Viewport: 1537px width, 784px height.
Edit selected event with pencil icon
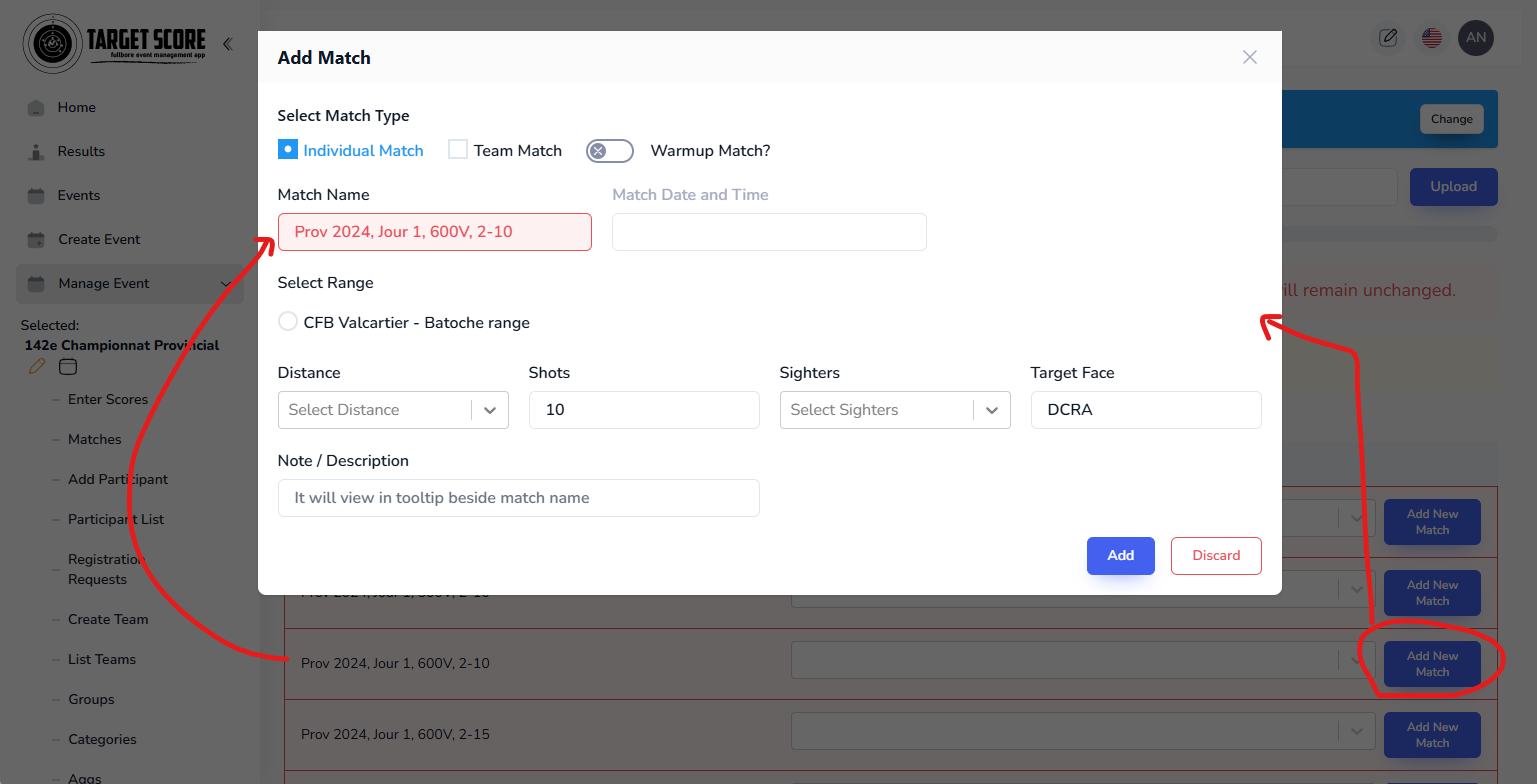point(37,367)
